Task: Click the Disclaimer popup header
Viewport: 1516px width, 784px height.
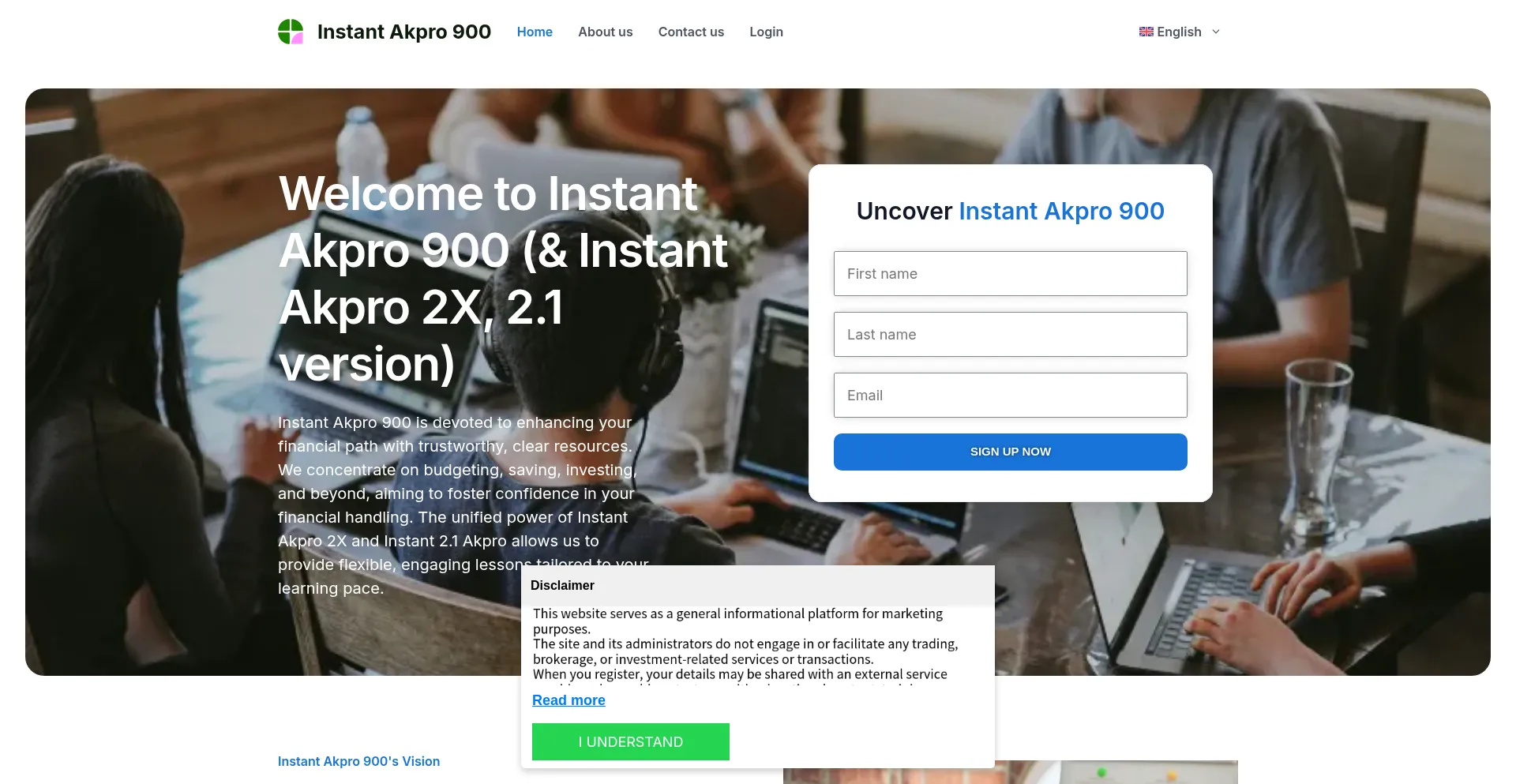Action: (758, 585)
